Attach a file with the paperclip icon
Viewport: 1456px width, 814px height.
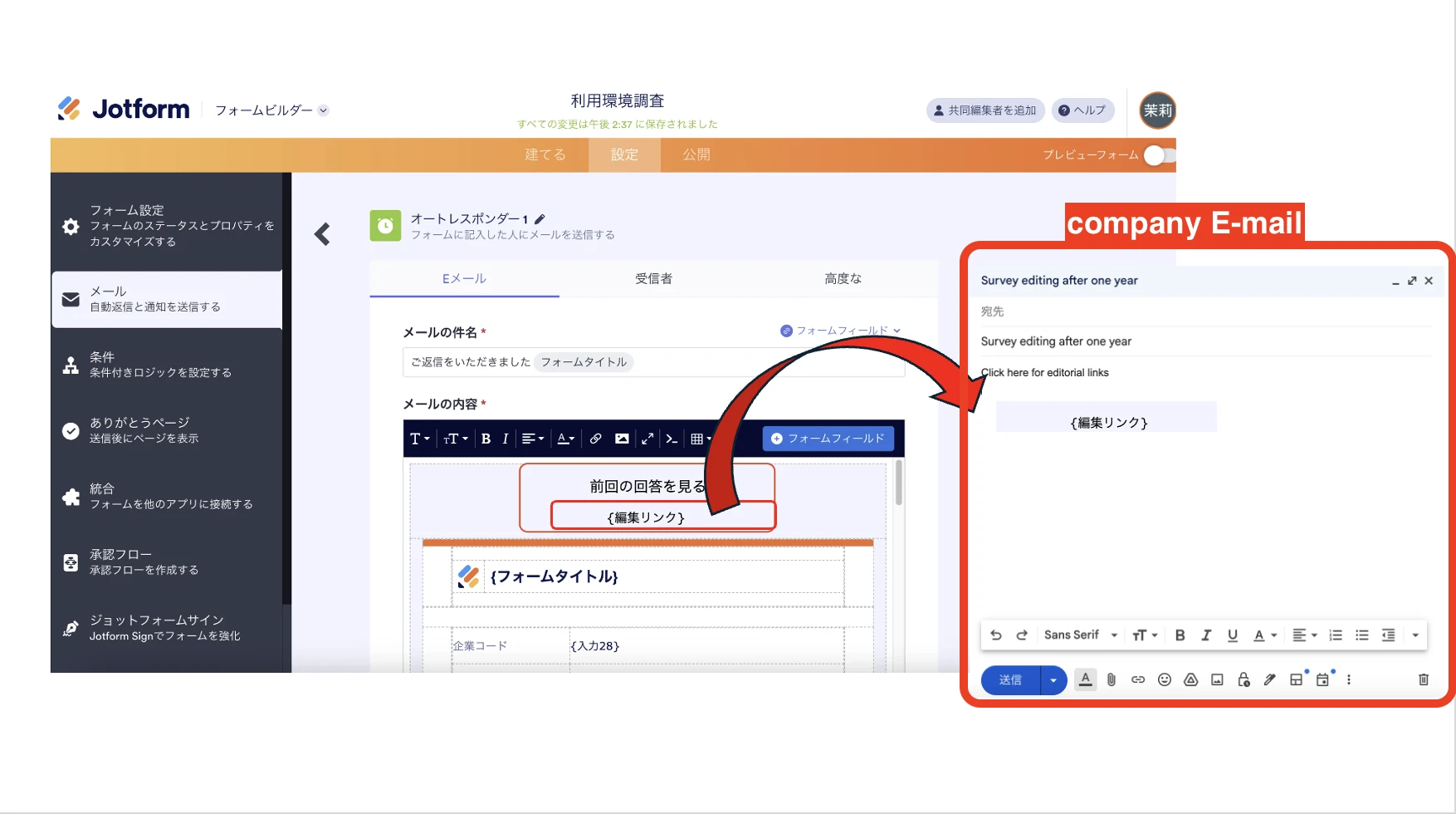tap(1112, 679)
